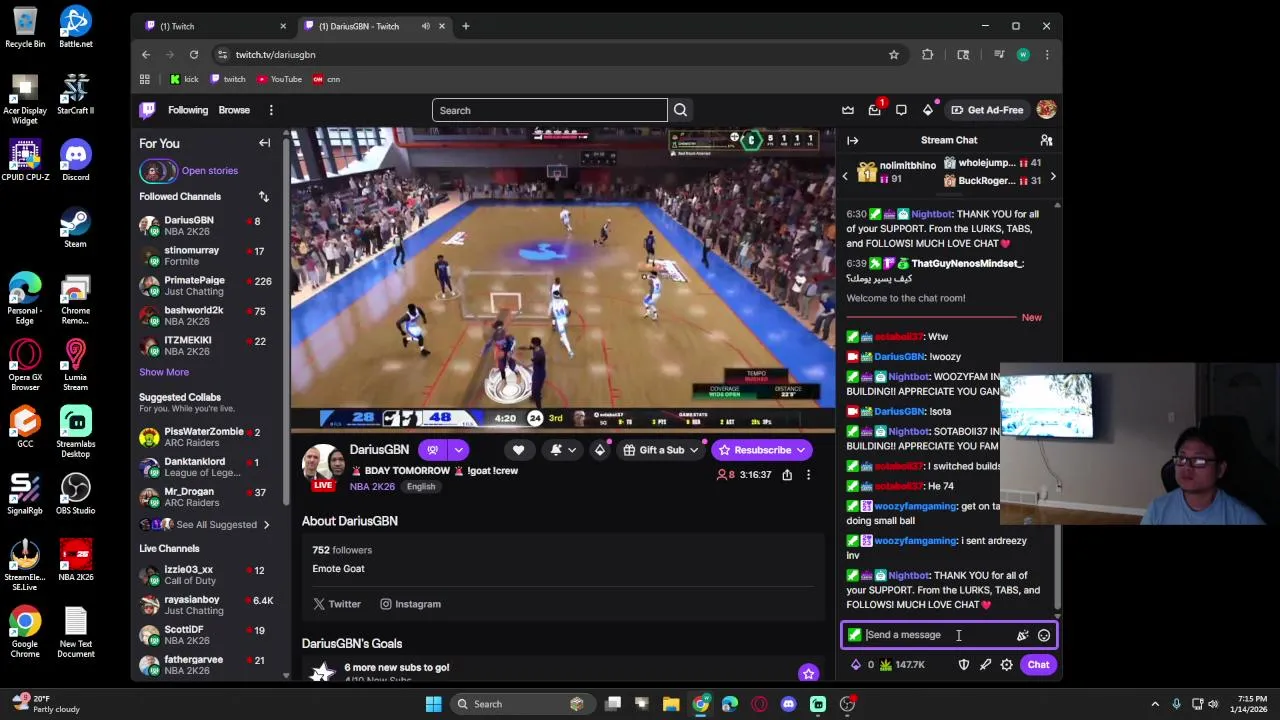Open the NBA 2K26 category link
Screen dimensions: 1280x720
tap(372, 487)
